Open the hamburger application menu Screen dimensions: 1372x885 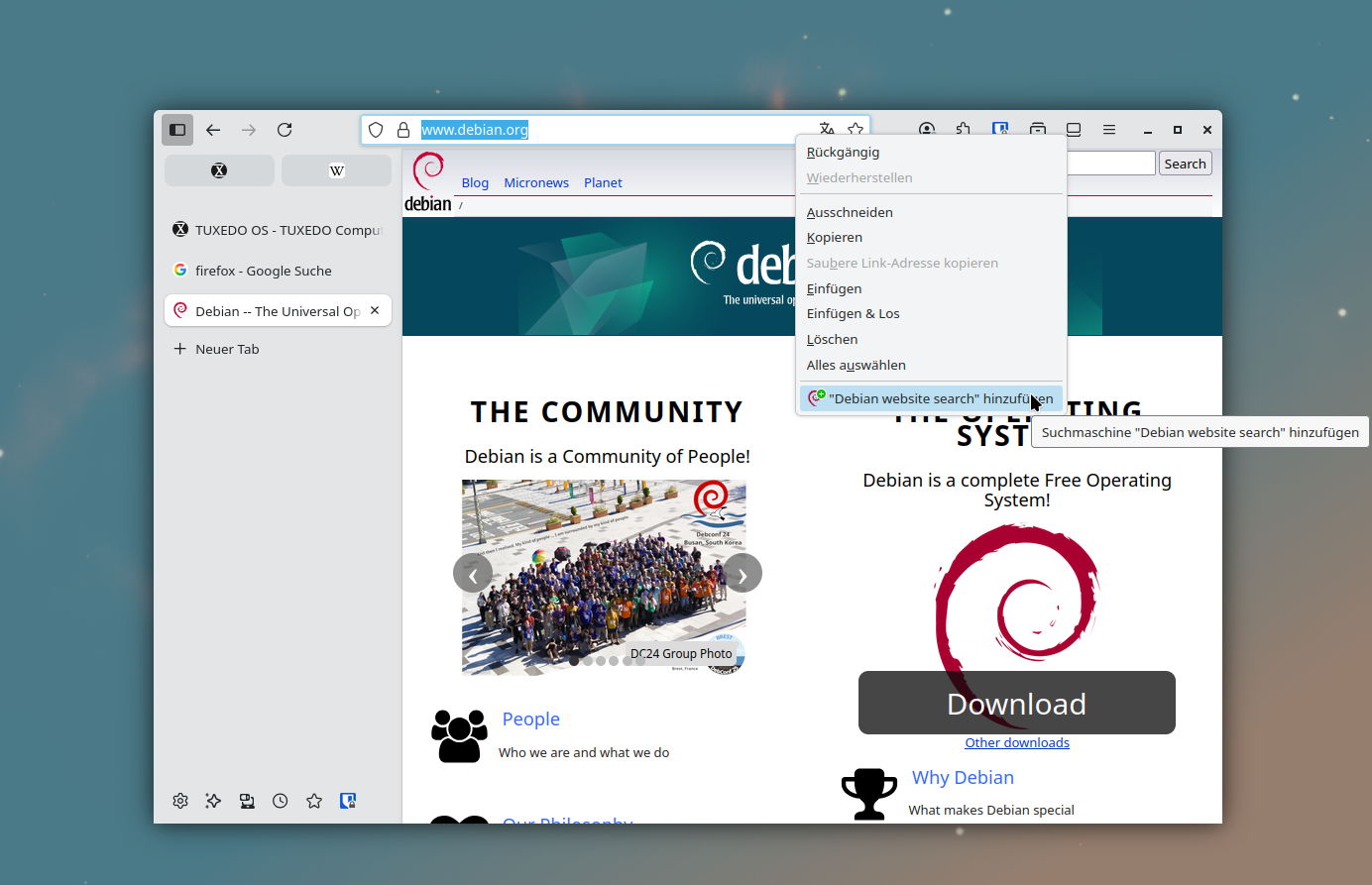tap(1109, 130)
